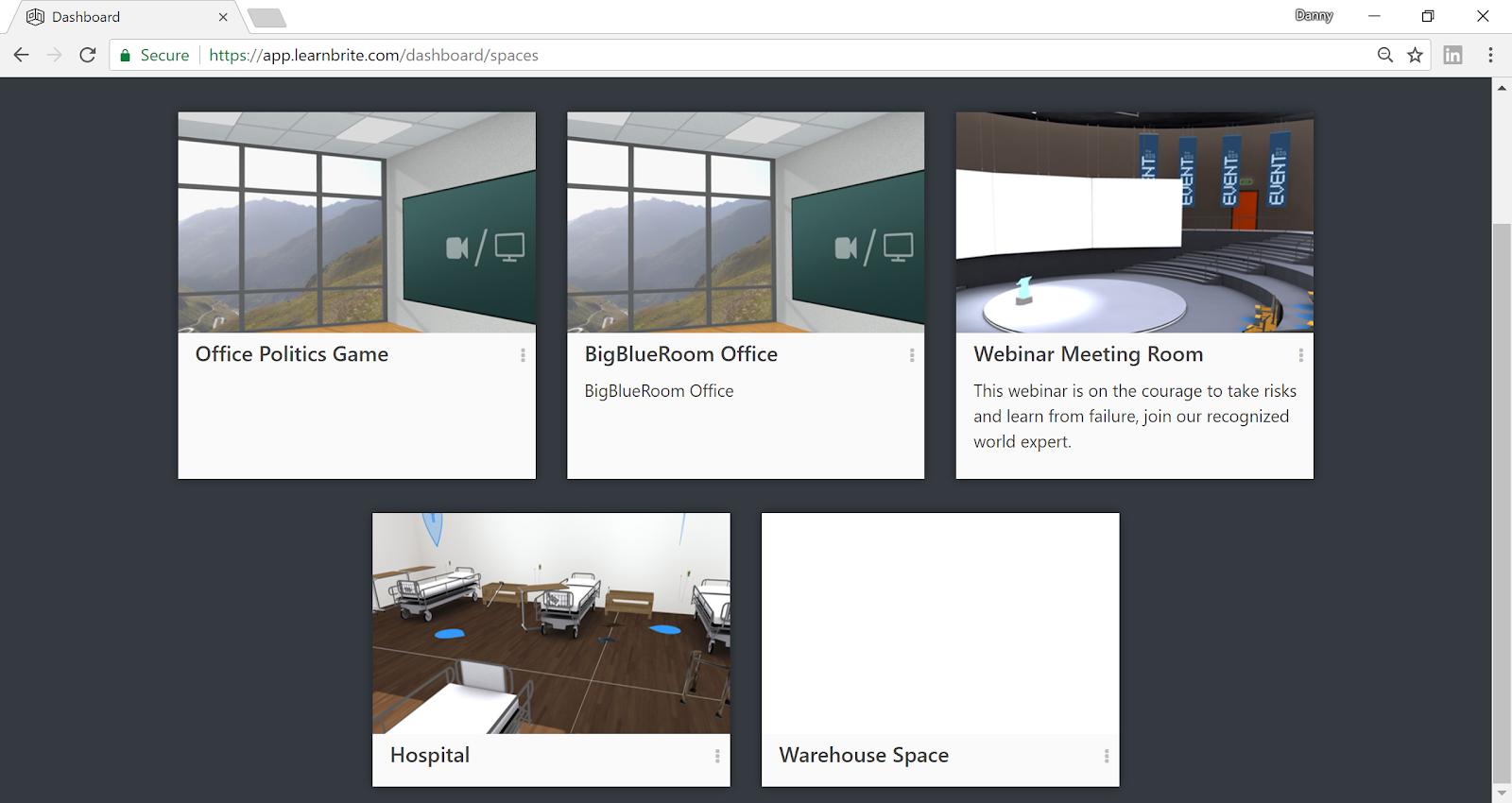
Task: Click the scrollbar up arrow
Action: point(1502,88)
